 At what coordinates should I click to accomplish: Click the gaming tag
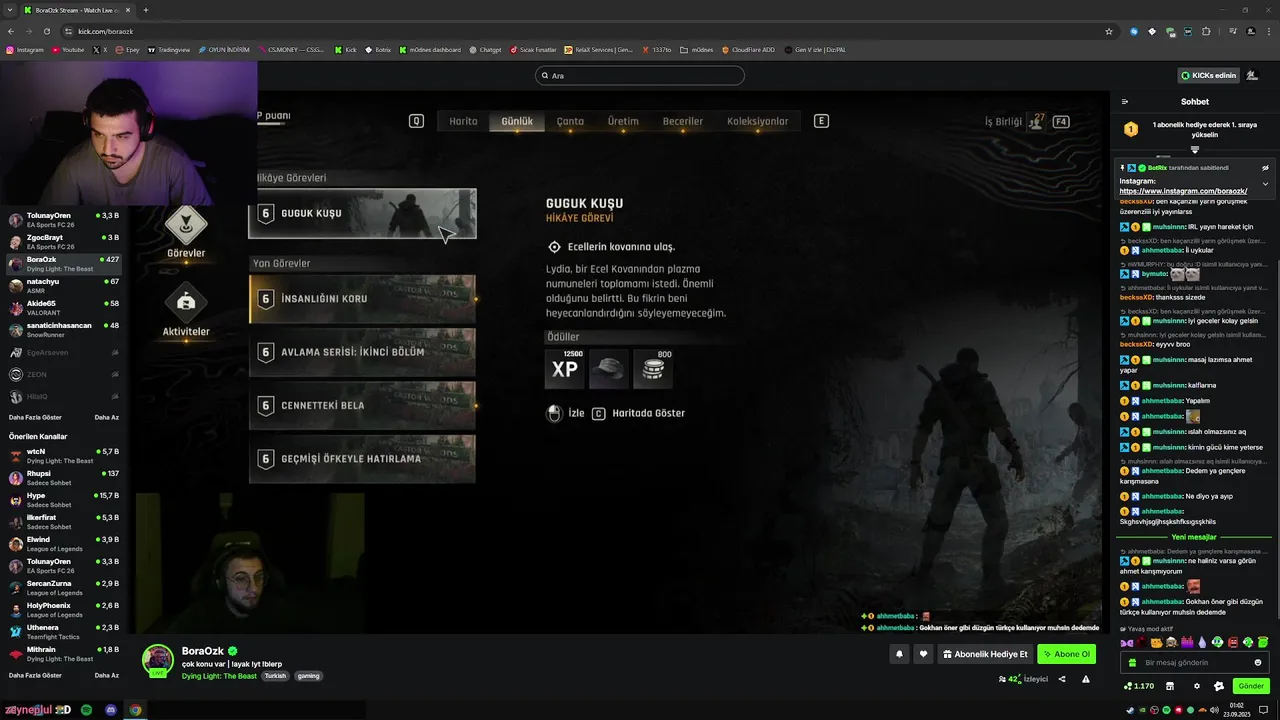[308, 676]
